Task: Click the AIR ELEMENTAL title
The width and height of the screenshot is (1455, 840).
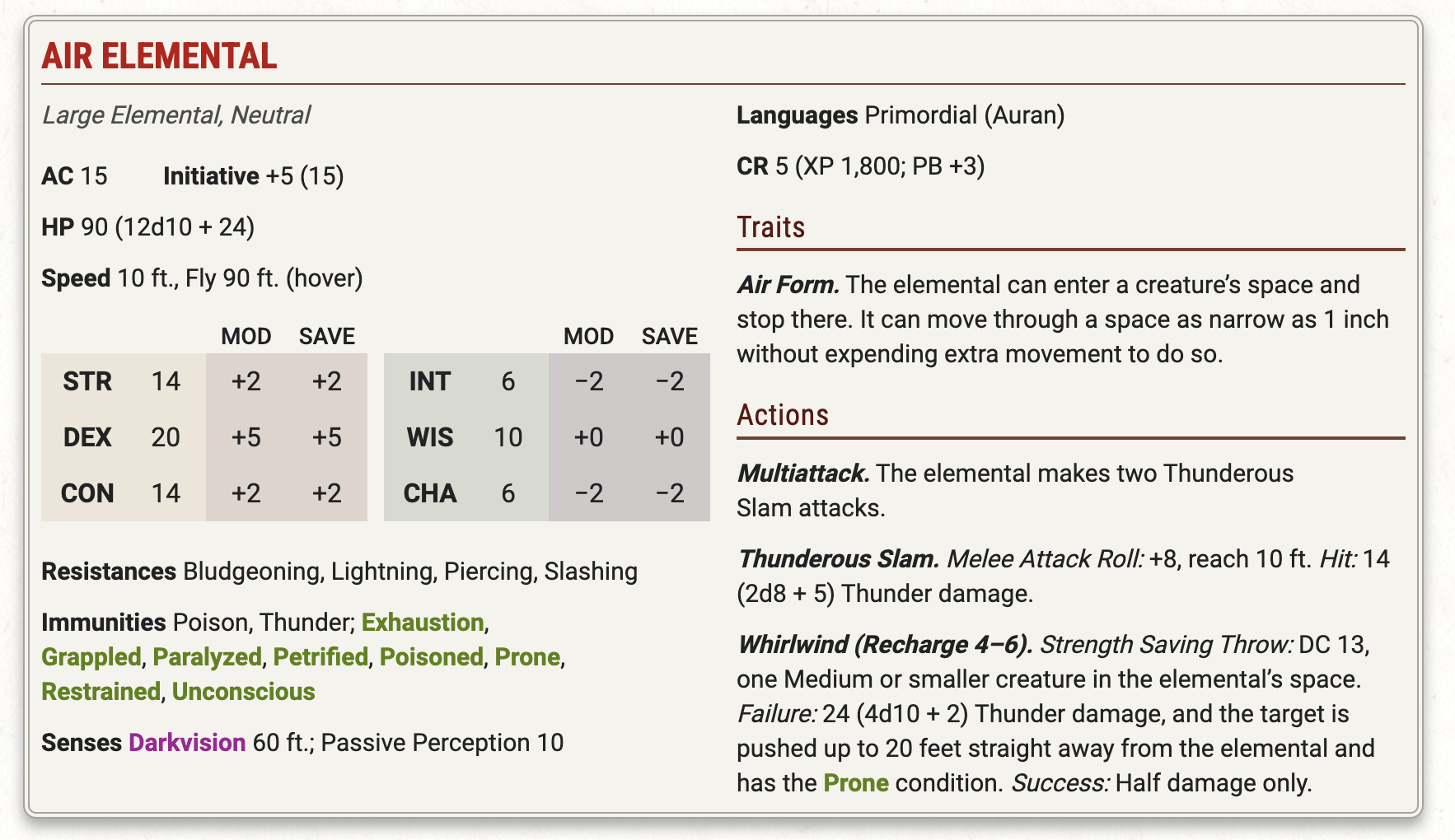Action: click(160, 56)
